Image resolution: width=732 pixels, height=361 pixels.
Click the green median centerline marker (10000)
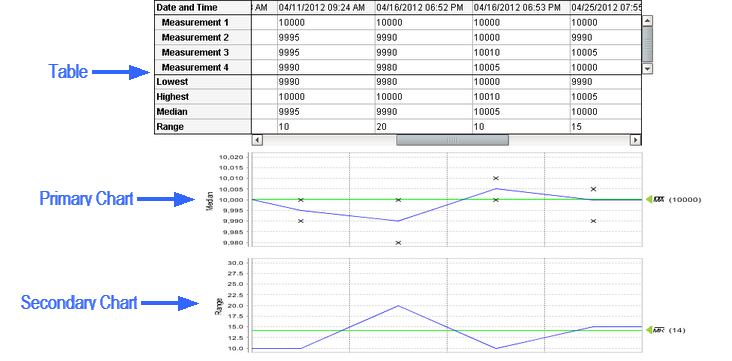(649, 199)
